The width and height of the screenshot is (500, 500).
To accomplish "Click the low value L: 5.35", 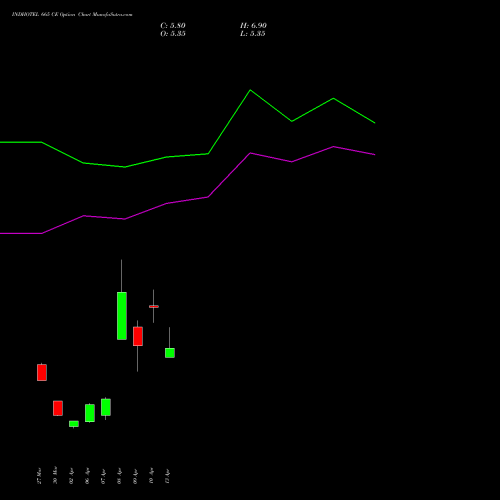I will point(253,34).
